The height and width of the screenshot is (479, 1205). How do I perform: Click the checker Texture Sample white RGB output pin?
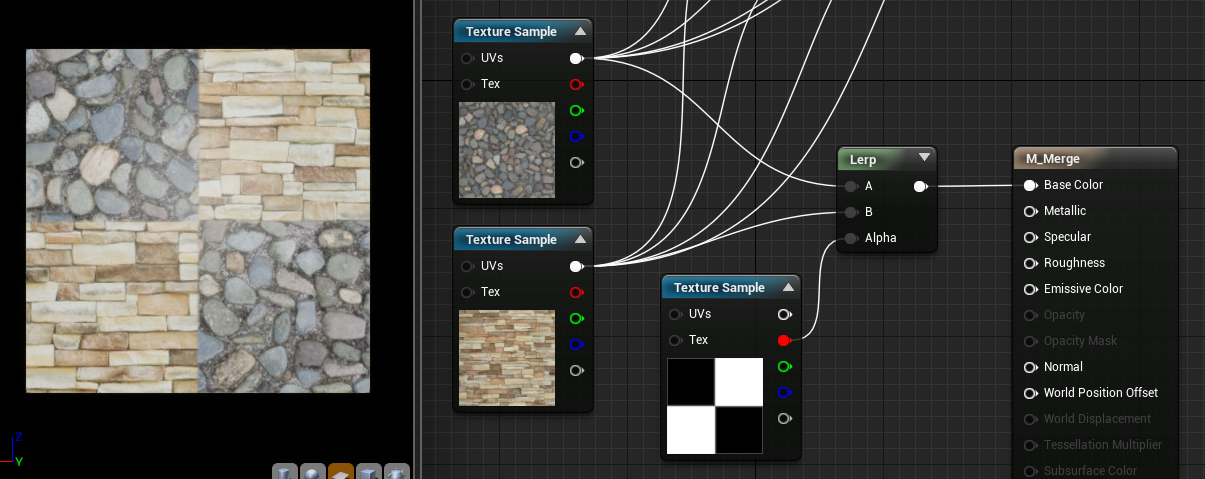(784, 314)
